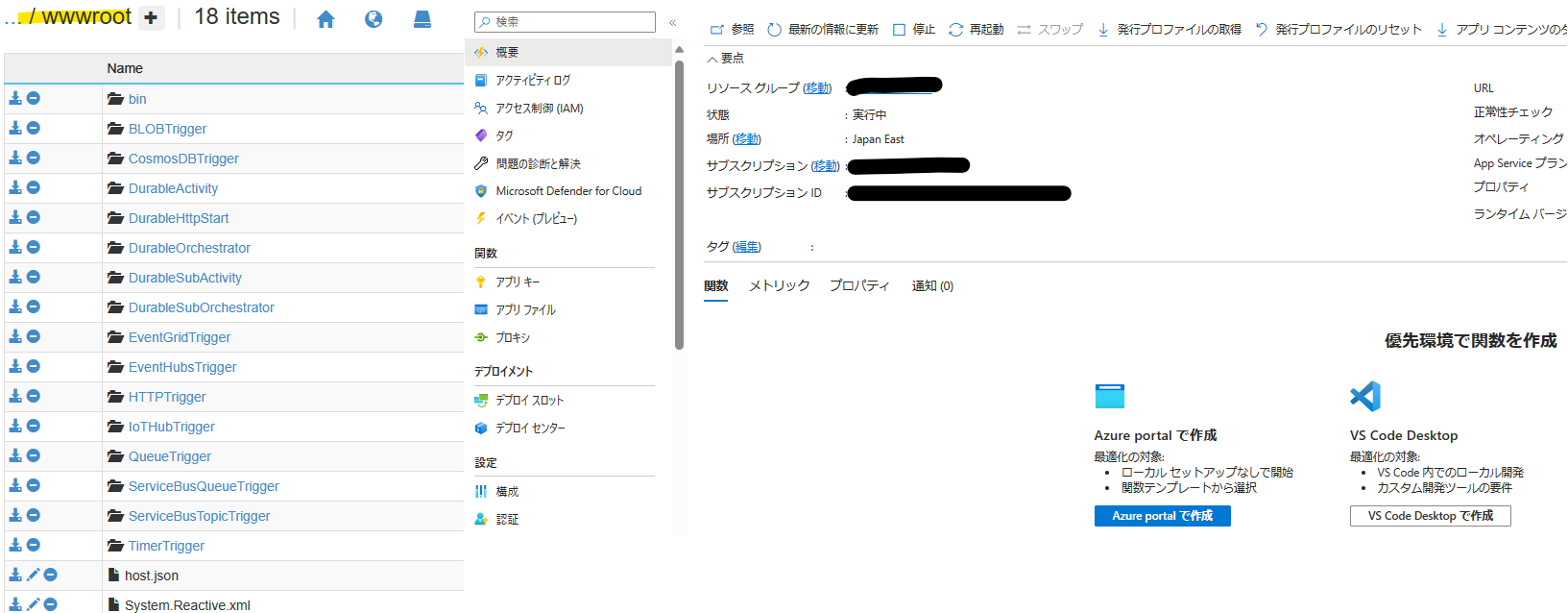
Task: Collapse the Azure side menu with chevron
Action: click(x=672, y=22)
